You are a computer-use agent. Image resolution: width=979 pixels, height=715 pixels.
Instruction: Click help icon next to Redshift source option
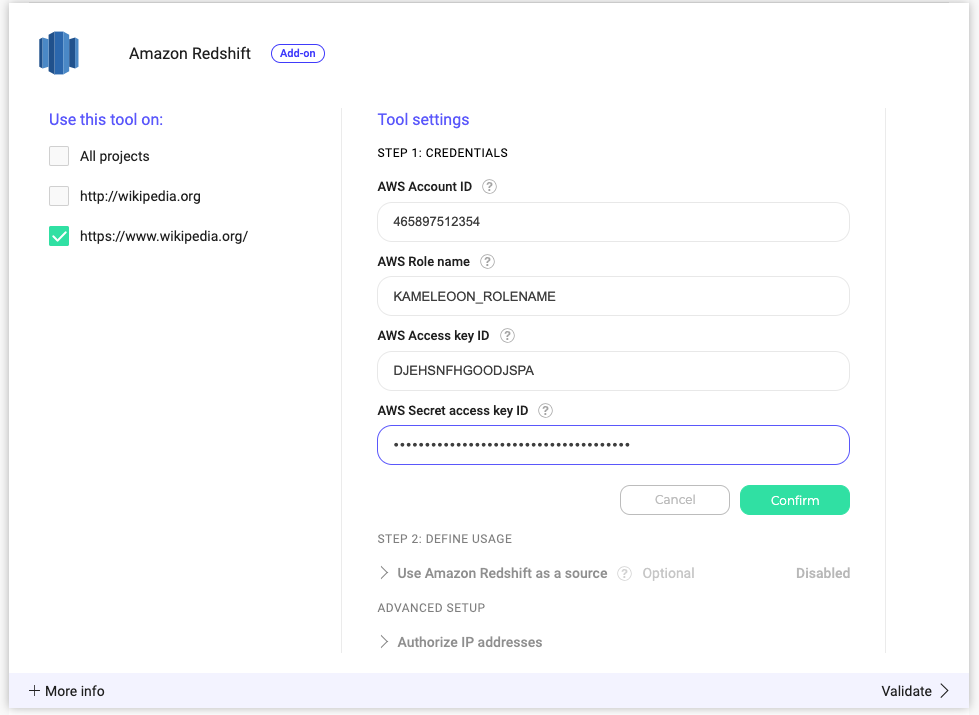[x=624, y=574]
